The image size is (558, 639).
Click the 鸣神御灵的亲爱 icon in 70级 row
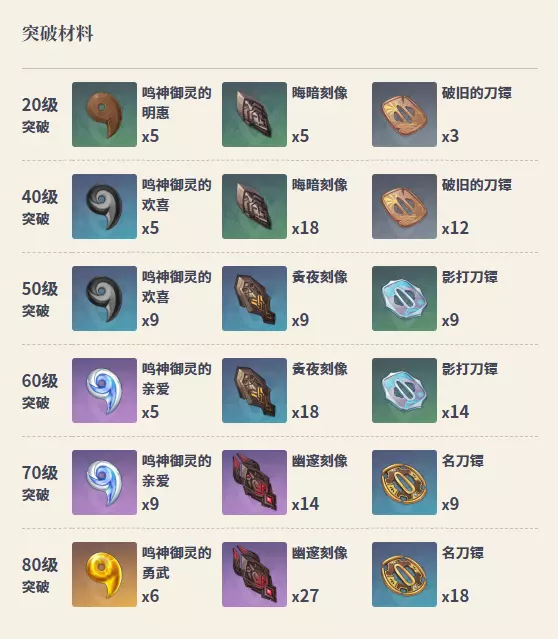(104, 483)
